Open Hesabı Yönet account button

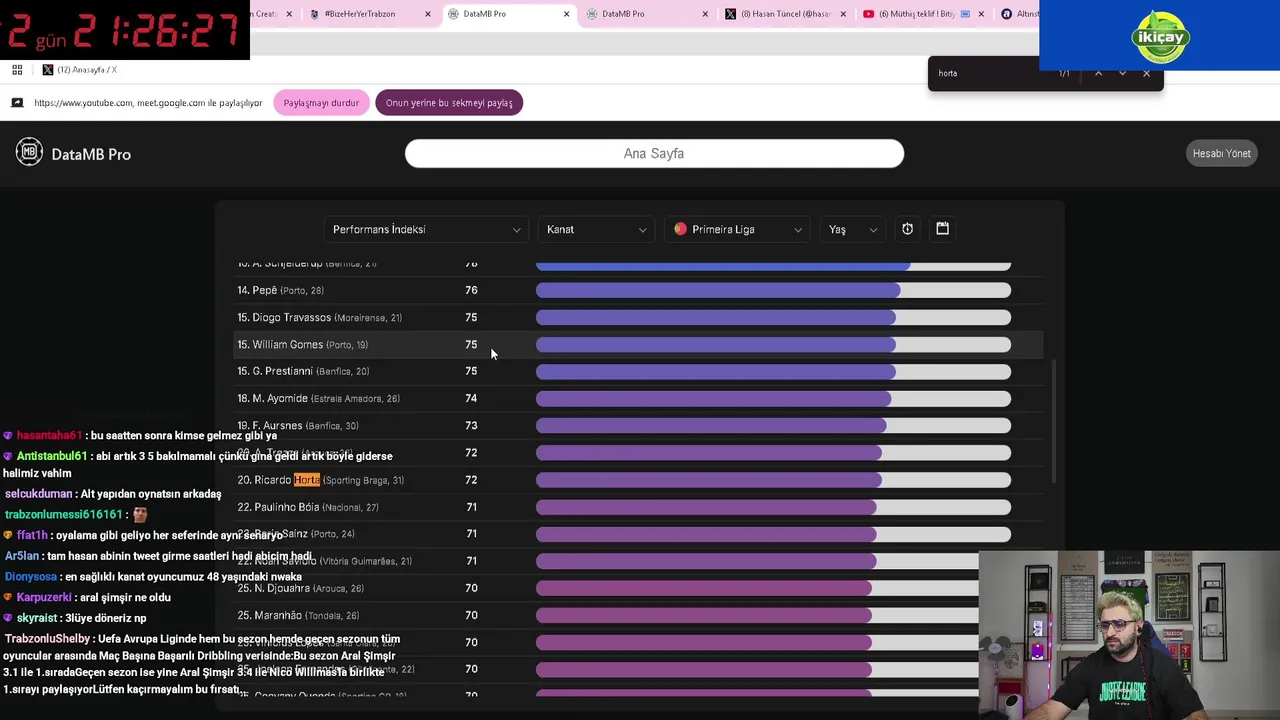[1221, 153]
